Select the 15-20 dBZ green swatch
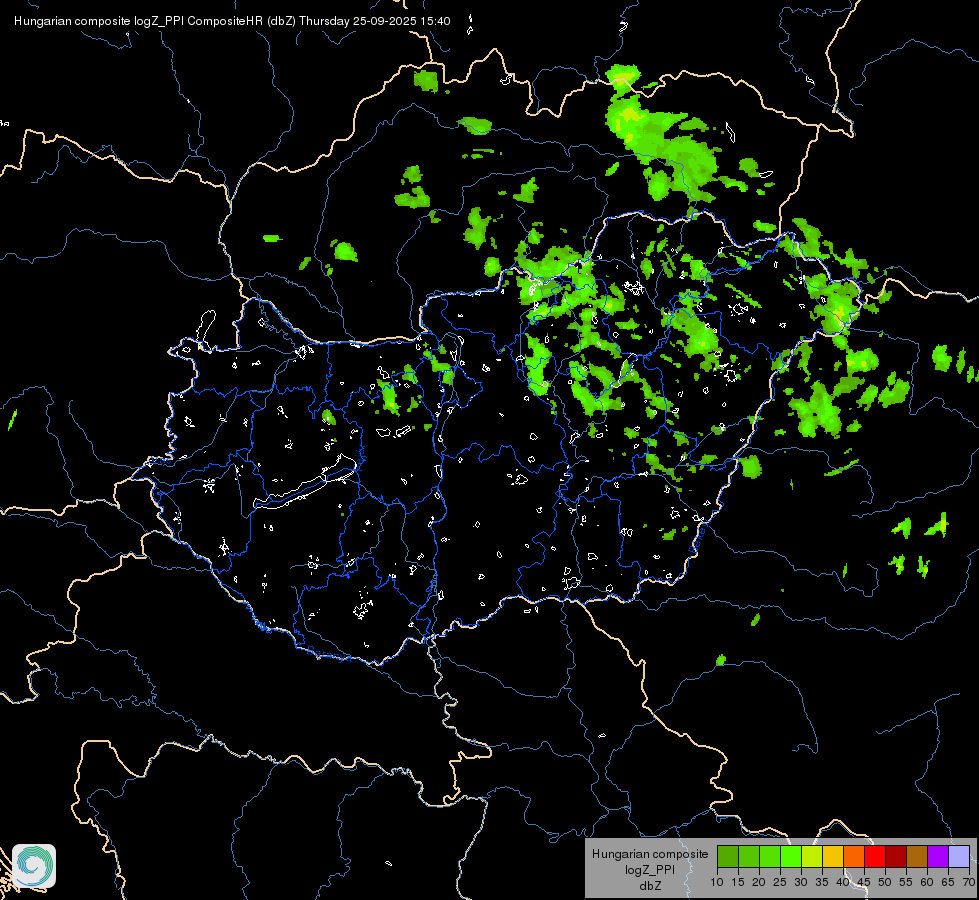Viewport: 979px width, 900px height. click(749, 856)
